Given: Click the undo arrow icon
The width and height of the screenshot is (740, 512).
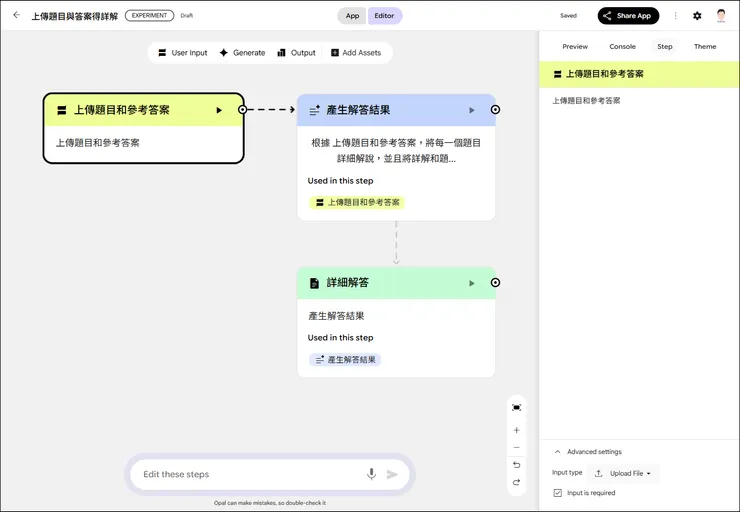Looking at the screenshot, I should 516,465.
